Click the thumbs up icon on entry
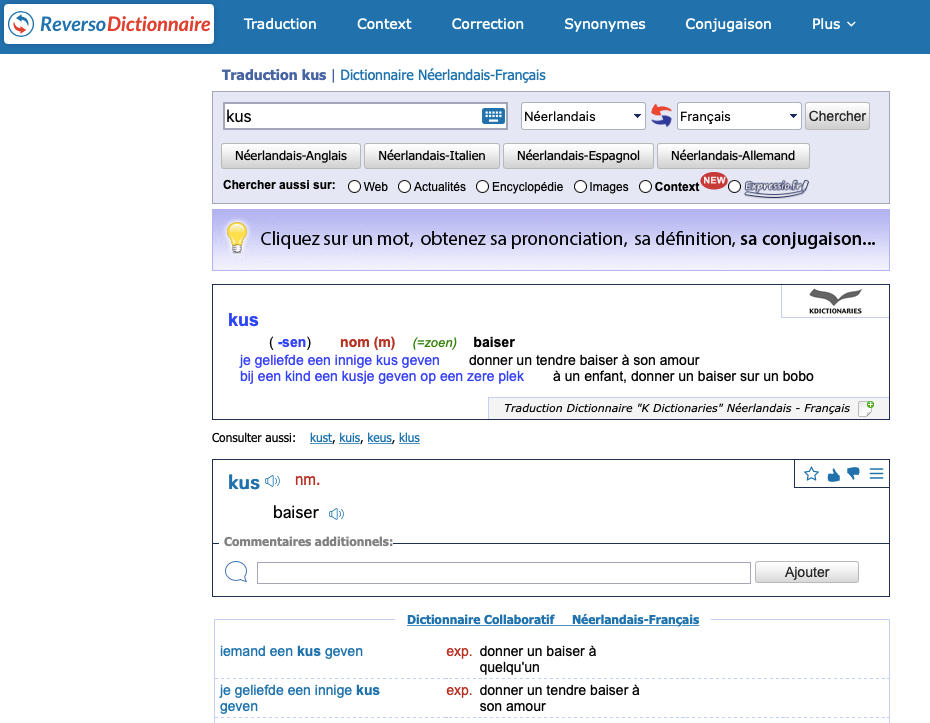The width and height of the screenshot is (930, 723). (x=833, y=474)
